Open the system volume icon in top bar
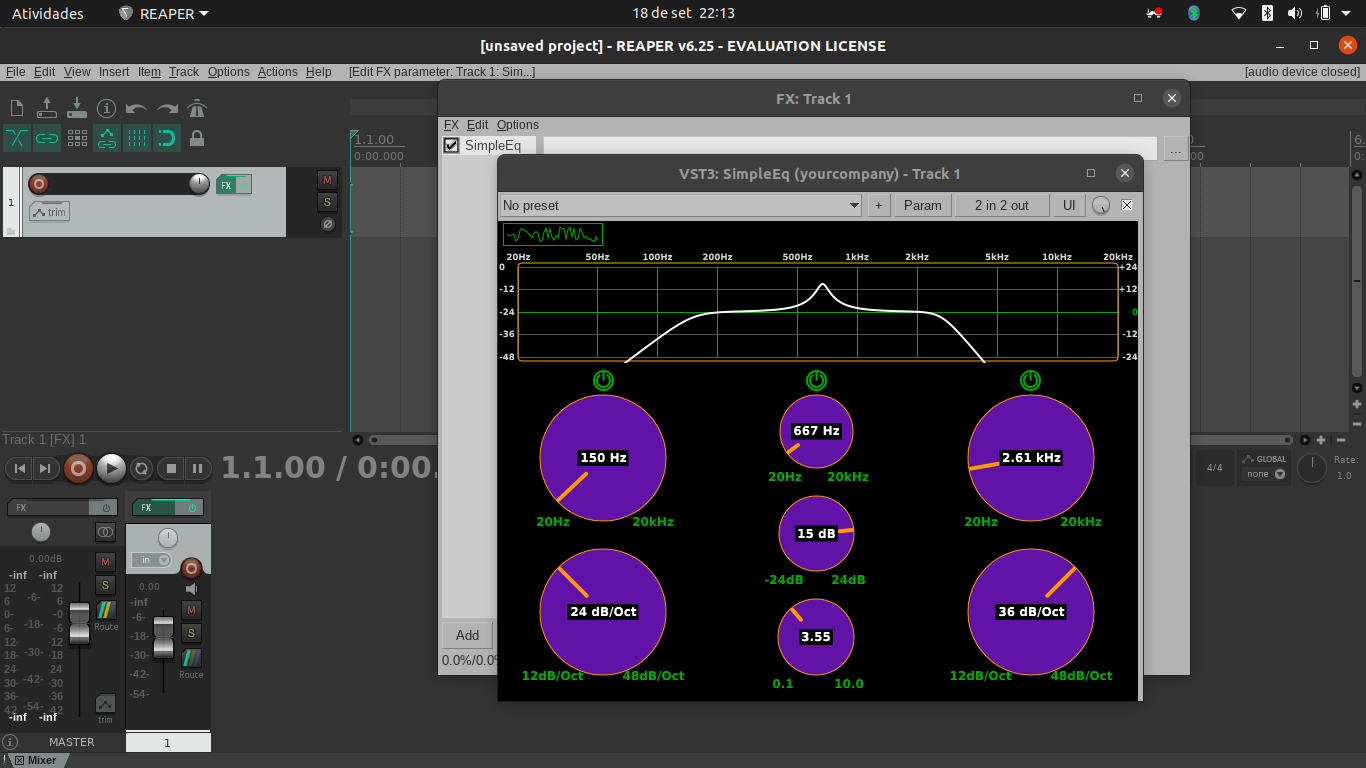1366x768 pixels. click(1295, 13)
